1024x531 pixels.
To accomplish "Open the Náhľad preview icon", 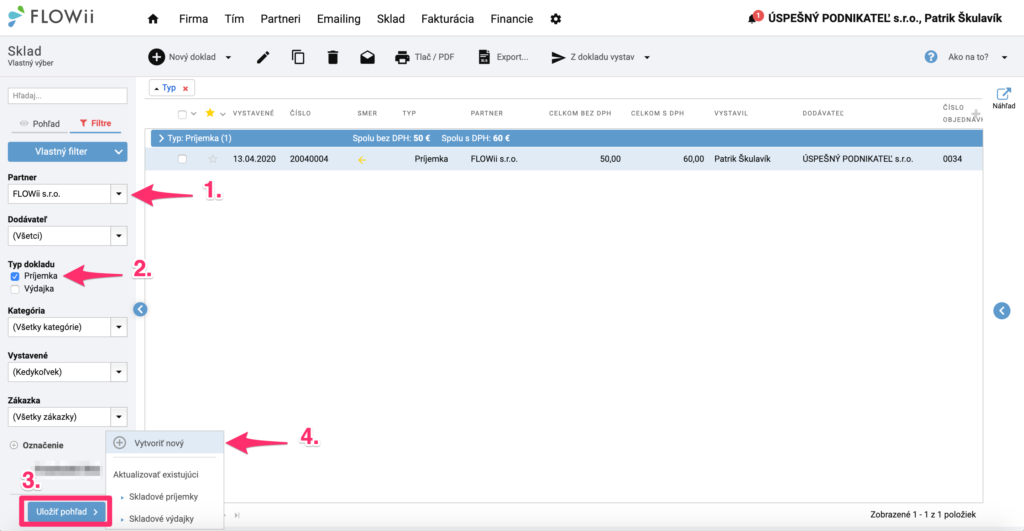I will click(x=1004, y=97).
